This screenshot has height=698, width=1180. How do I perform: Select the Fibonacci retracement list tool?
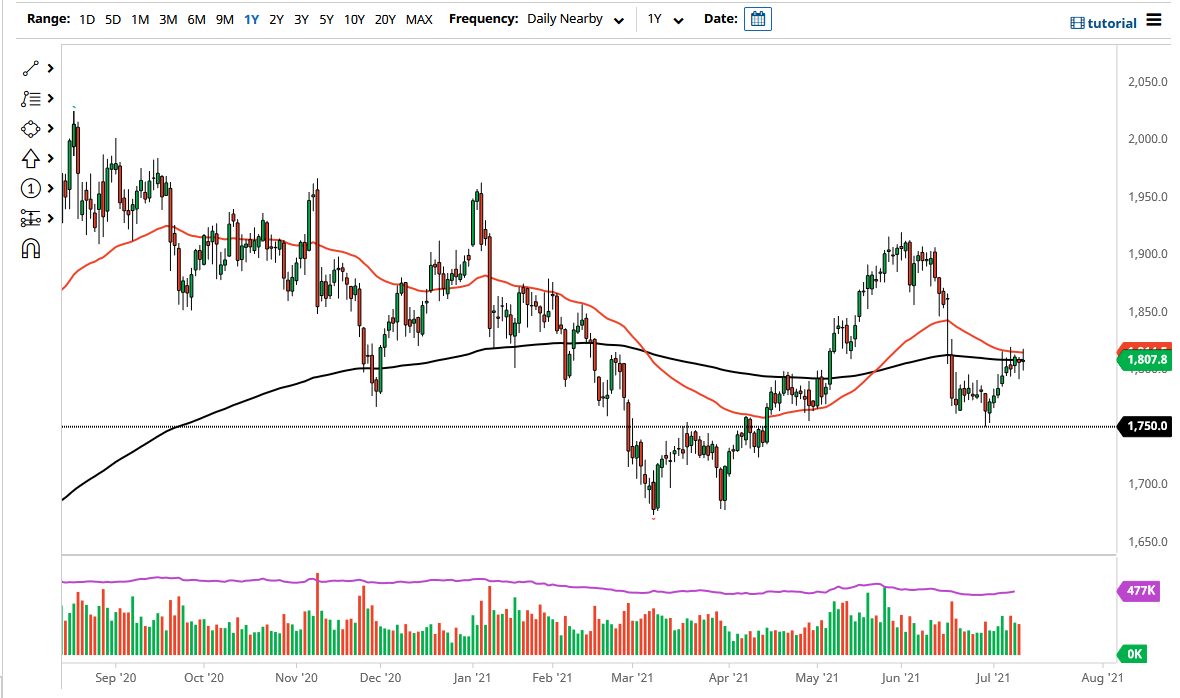(x=30, y=99)
